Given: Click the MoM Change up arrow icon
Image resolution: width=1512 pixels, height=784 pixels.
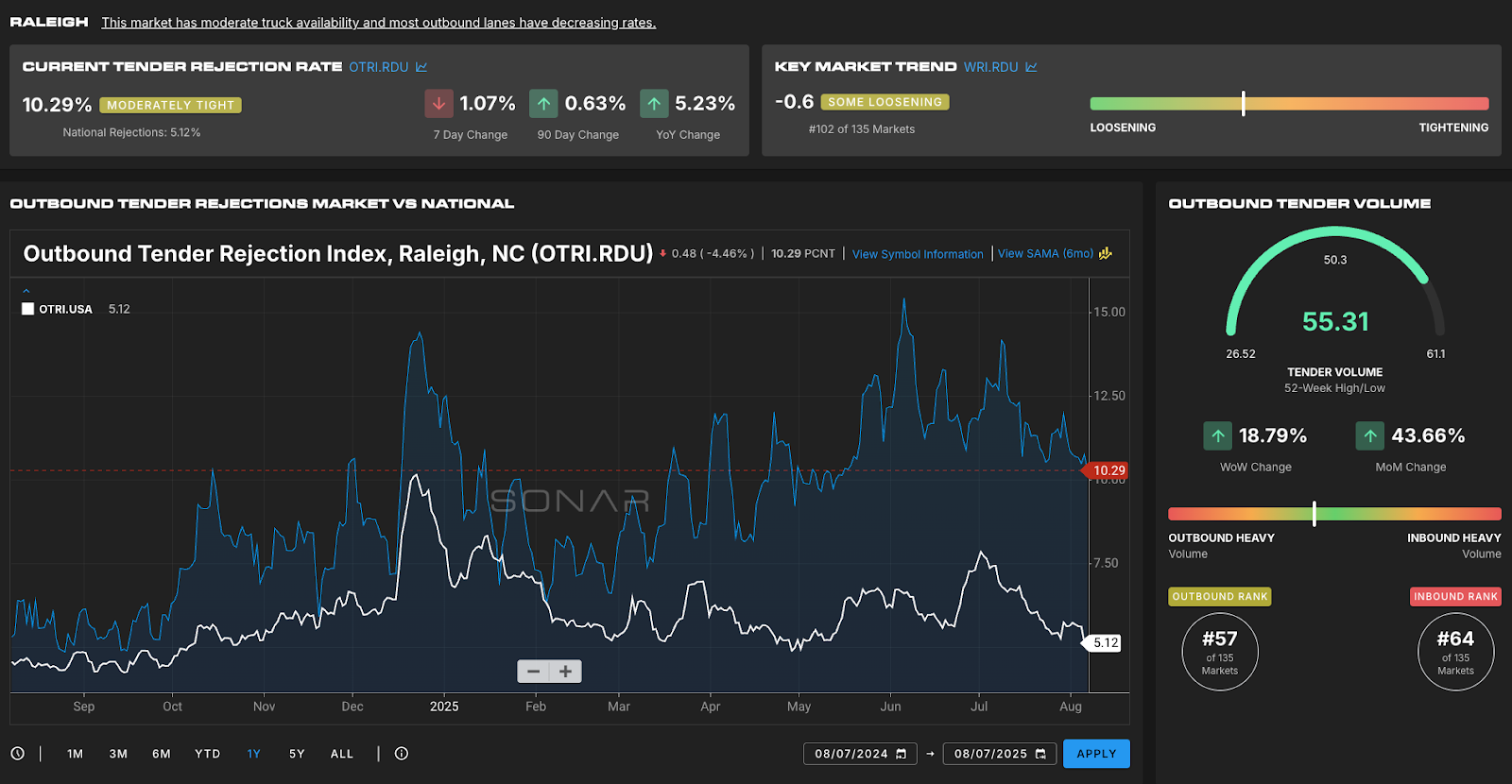Looking at the screenshot, I should [x=1370, y=435].
